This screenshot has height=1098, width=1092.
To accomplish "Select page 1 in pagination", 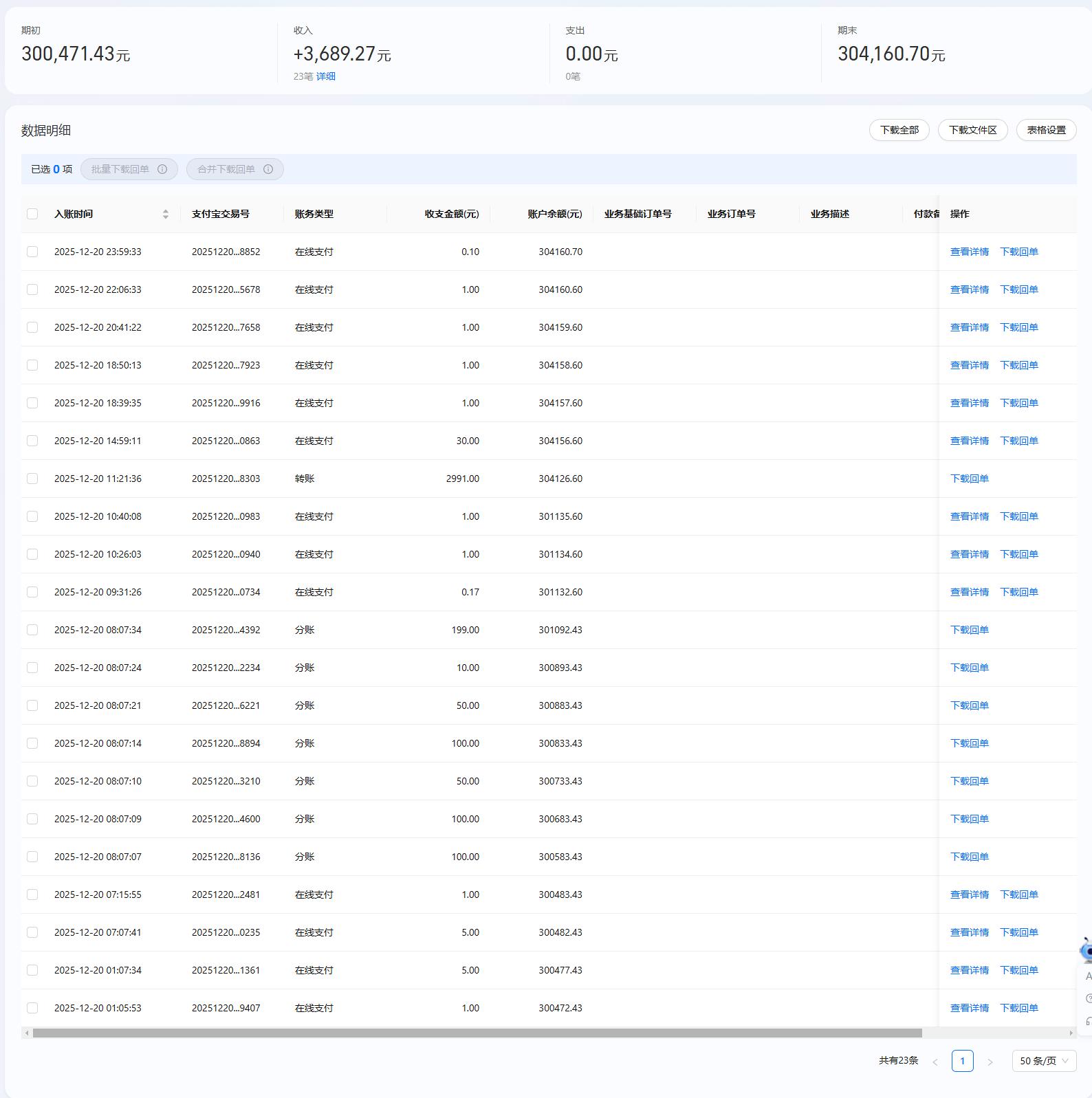I will point(962,1061).
